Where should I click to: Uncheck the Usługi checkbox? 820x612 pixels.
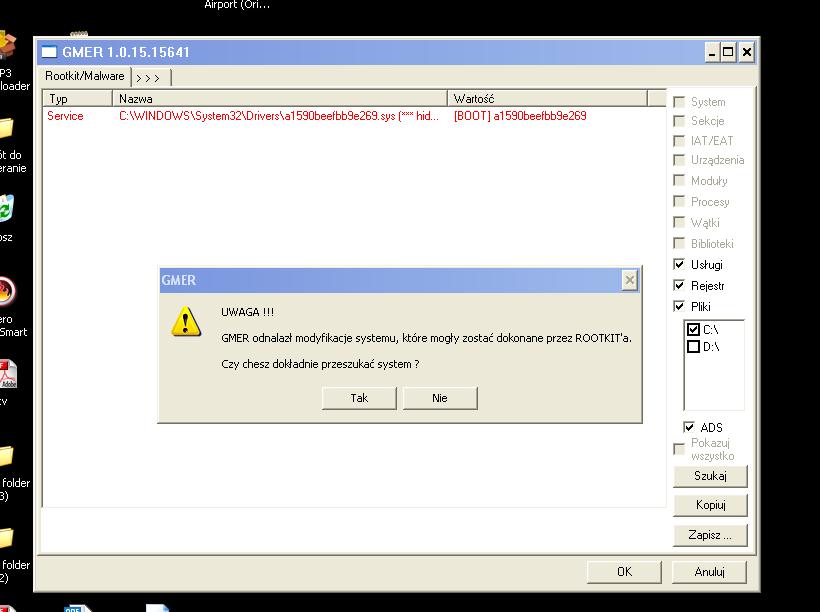pyautogui.click(x=679, y=264)
